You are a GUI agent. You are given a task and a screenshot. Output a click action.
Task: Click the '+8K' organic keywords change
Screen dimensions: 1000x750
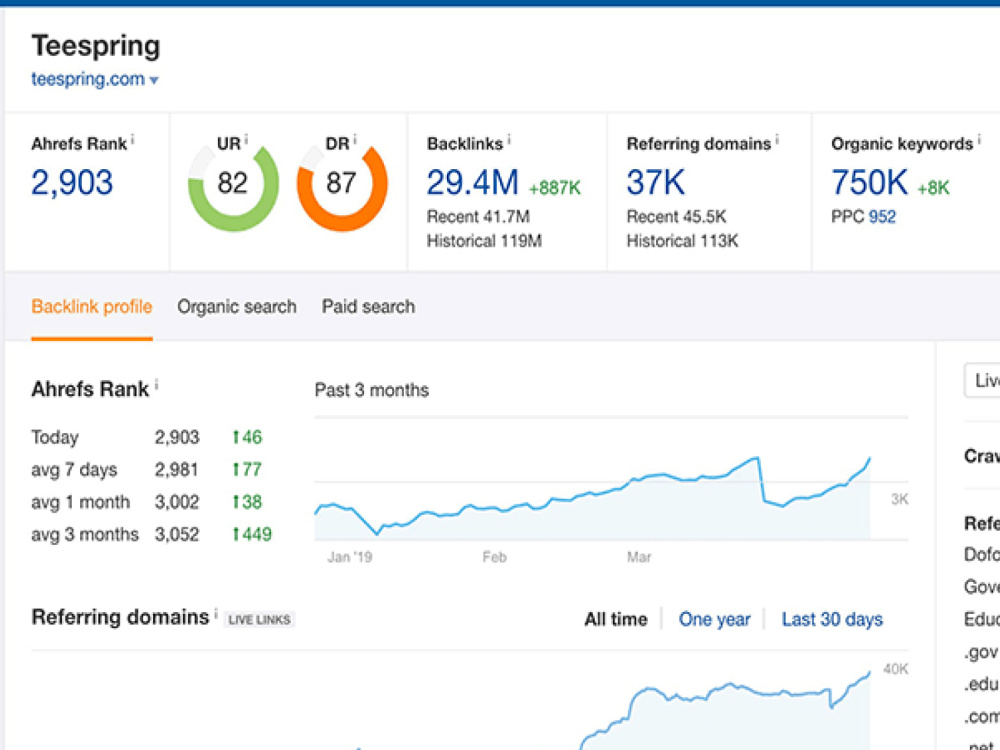pyautogui.click(x=933, y=188)
